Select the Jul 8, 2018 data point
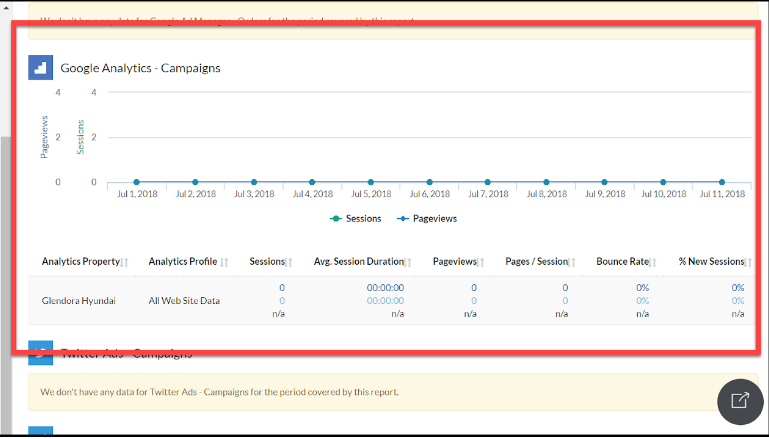 click(546, 182)
